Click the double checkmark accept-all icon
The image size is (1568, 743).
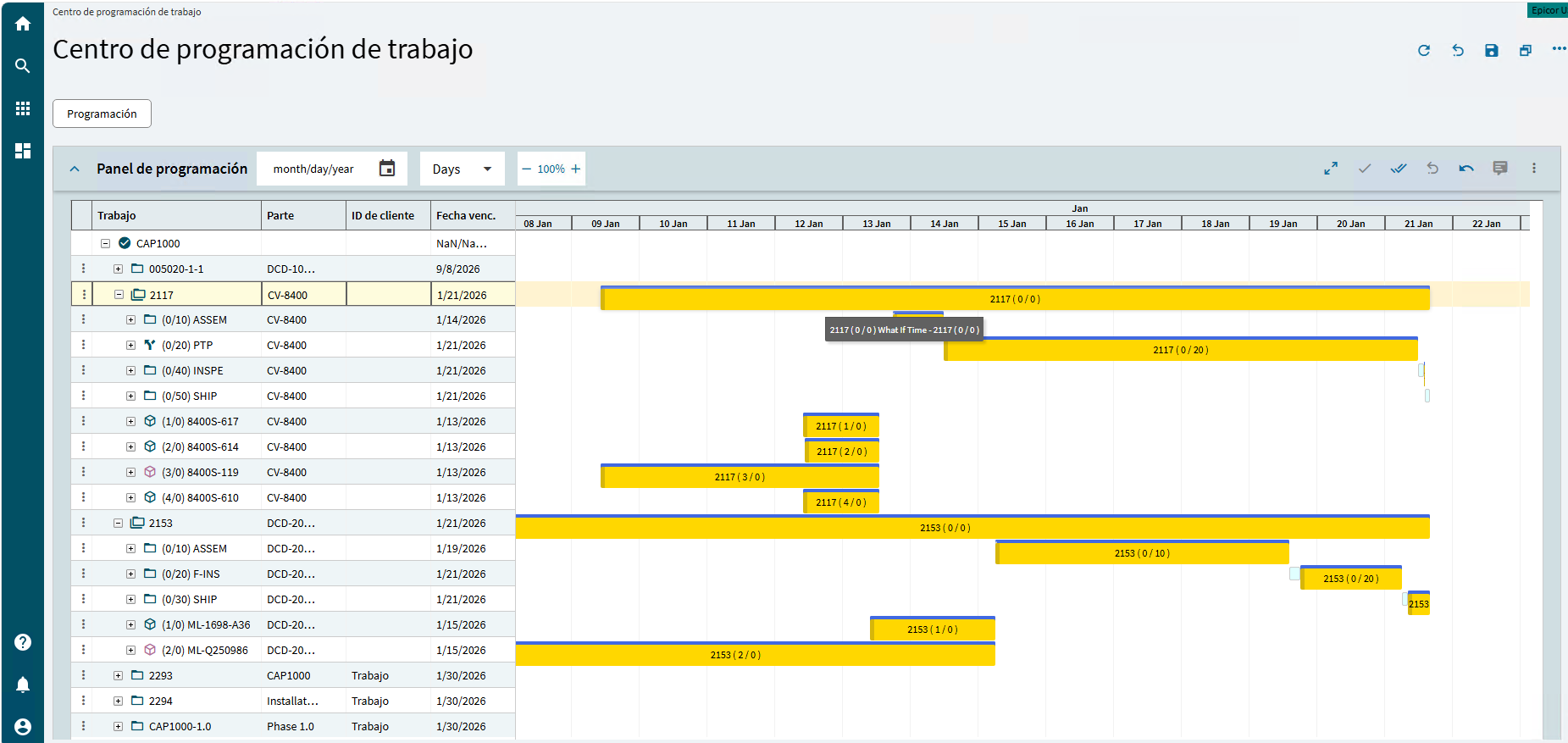(1399, 169)
